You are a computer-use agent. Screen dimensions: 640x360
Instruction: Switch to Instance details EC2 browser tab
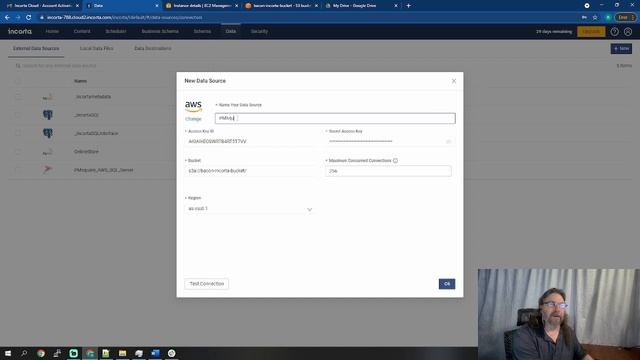tap(202, 6)
